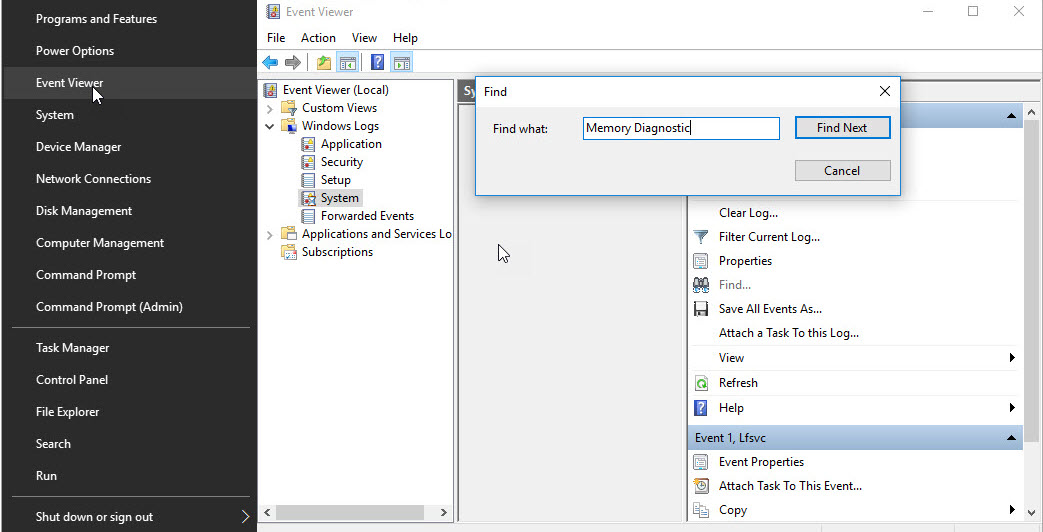Image resolution: width=1043 pixels, height=532 pixels.
Task: Click the blue Help question mark toolbar icon
Action: click(377, 63)
